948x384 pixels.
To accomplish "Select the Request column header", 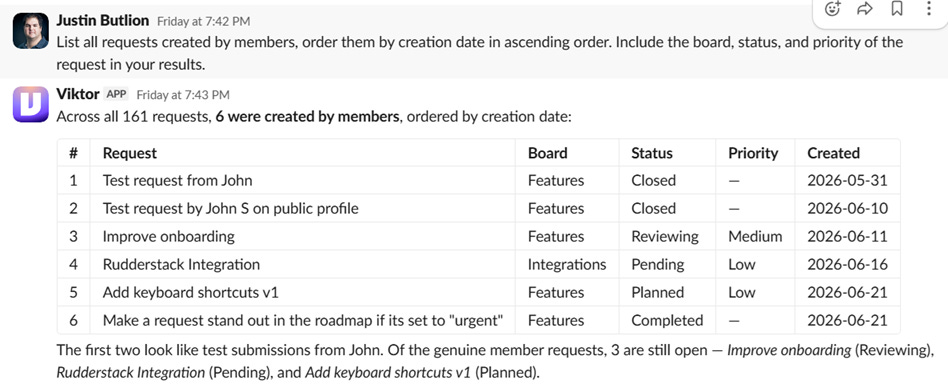I will 130,153.
